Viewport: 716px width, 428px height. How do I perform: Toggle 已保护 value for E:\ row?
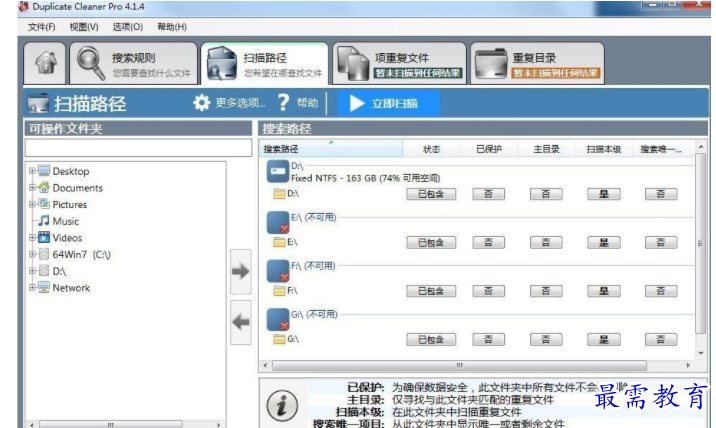click(489, 243)
